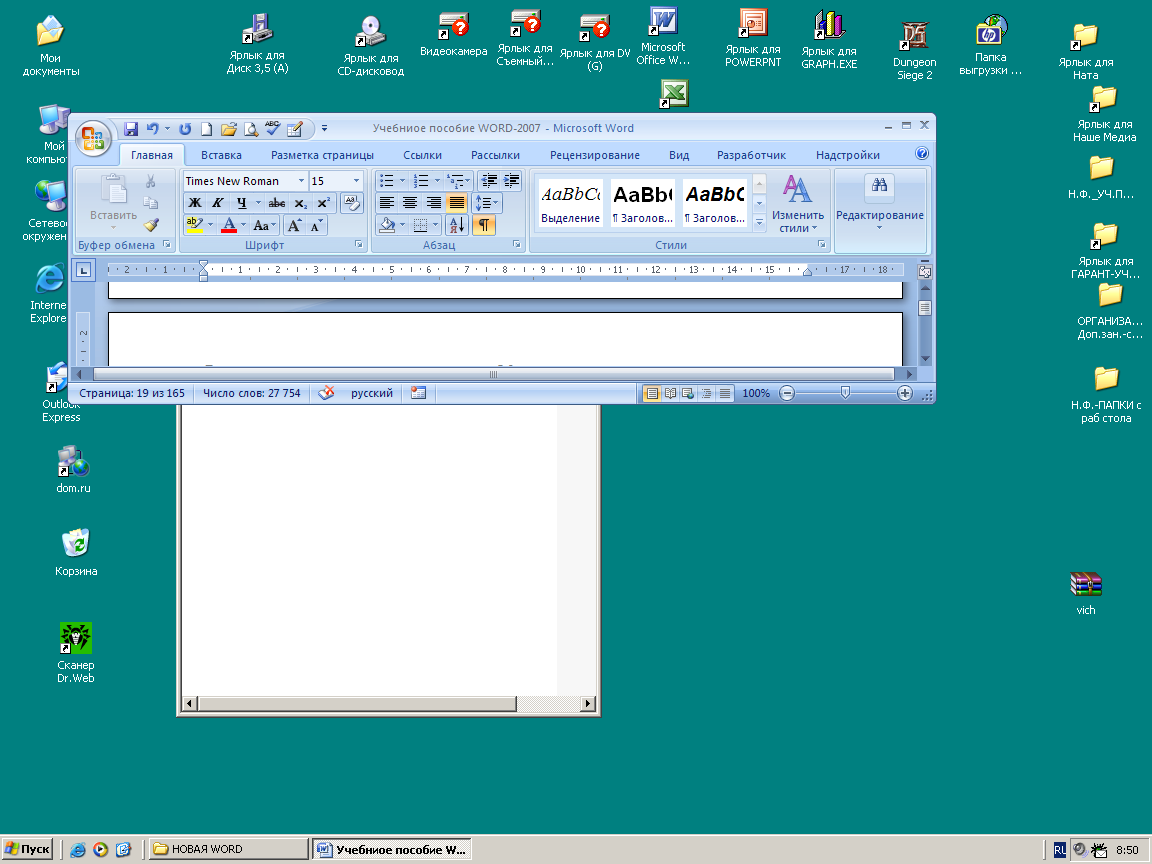1152x864 pixels.
Task: Clear formatting with the eraser icon
Action: (x=352, y=203)
